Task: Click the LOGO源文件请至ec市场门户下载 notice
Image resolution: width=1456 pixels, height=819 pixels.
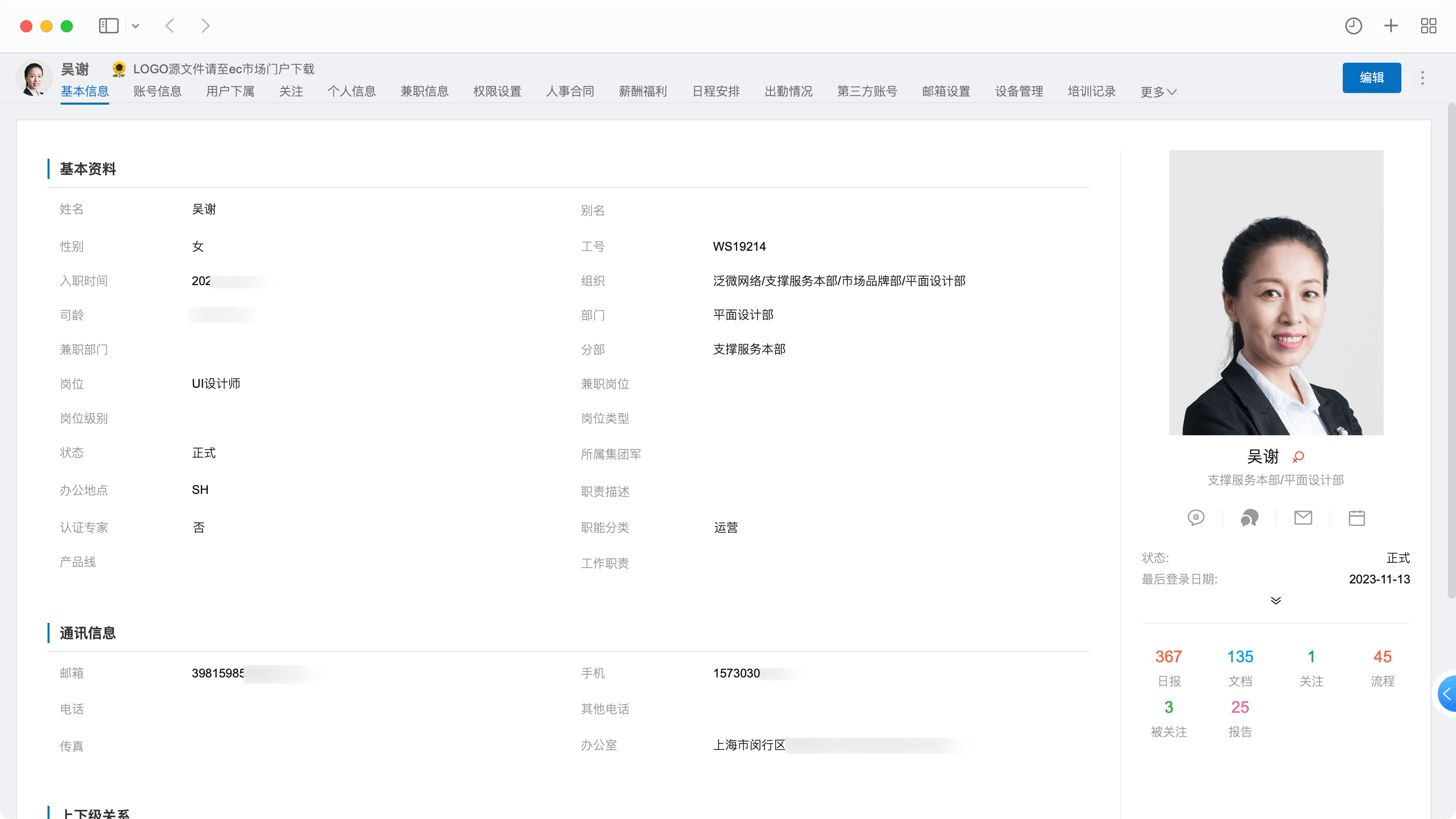Action: tap(224, 69)
